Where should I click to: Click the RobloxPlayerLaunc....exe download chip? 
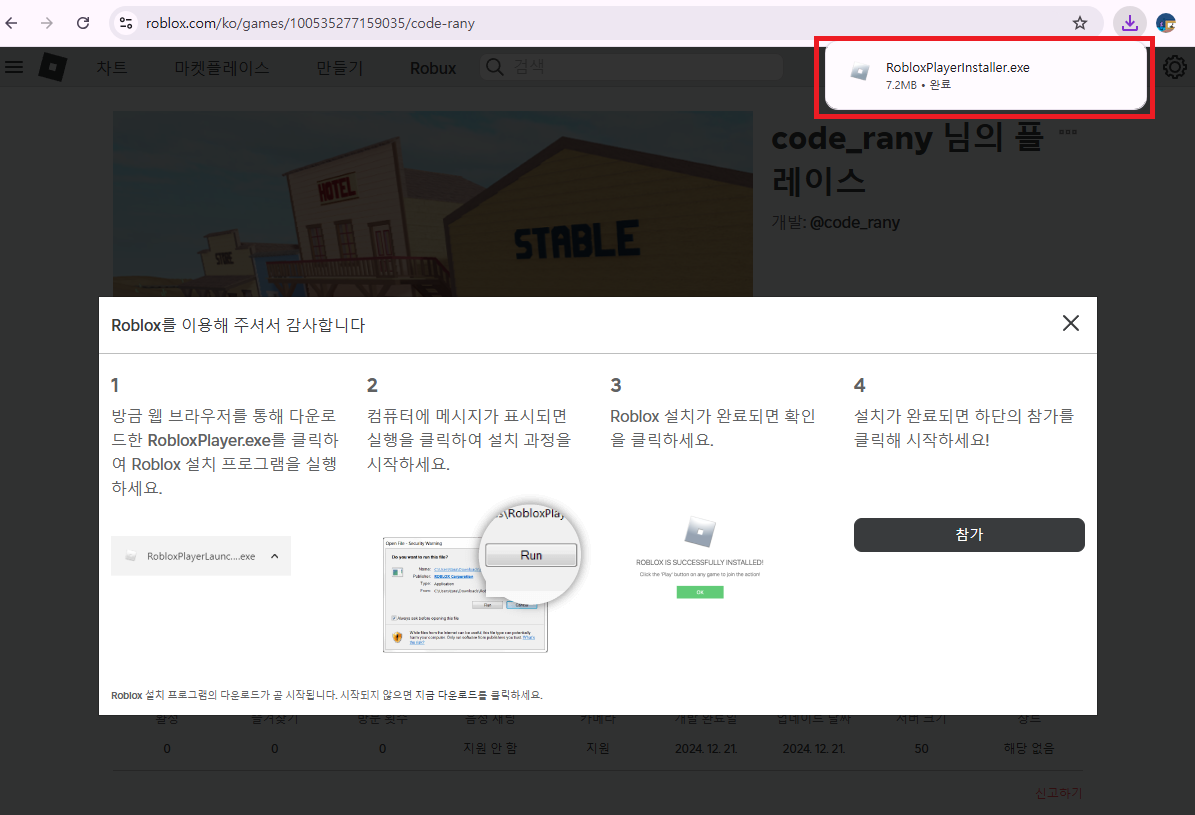click(x=201, y=556)
